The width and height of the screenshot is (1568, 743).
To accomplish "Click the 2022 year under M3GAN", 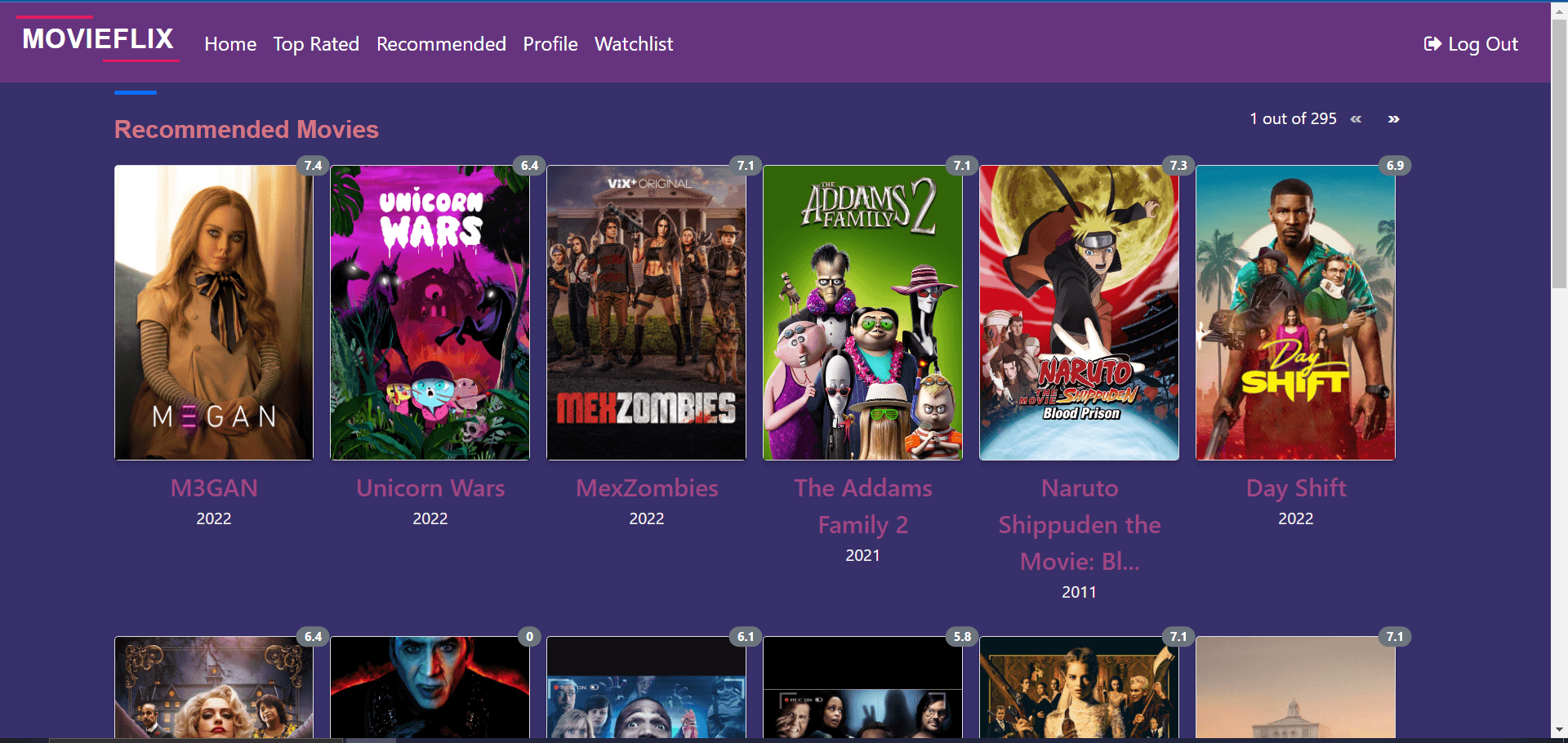I will click(214, 518).
